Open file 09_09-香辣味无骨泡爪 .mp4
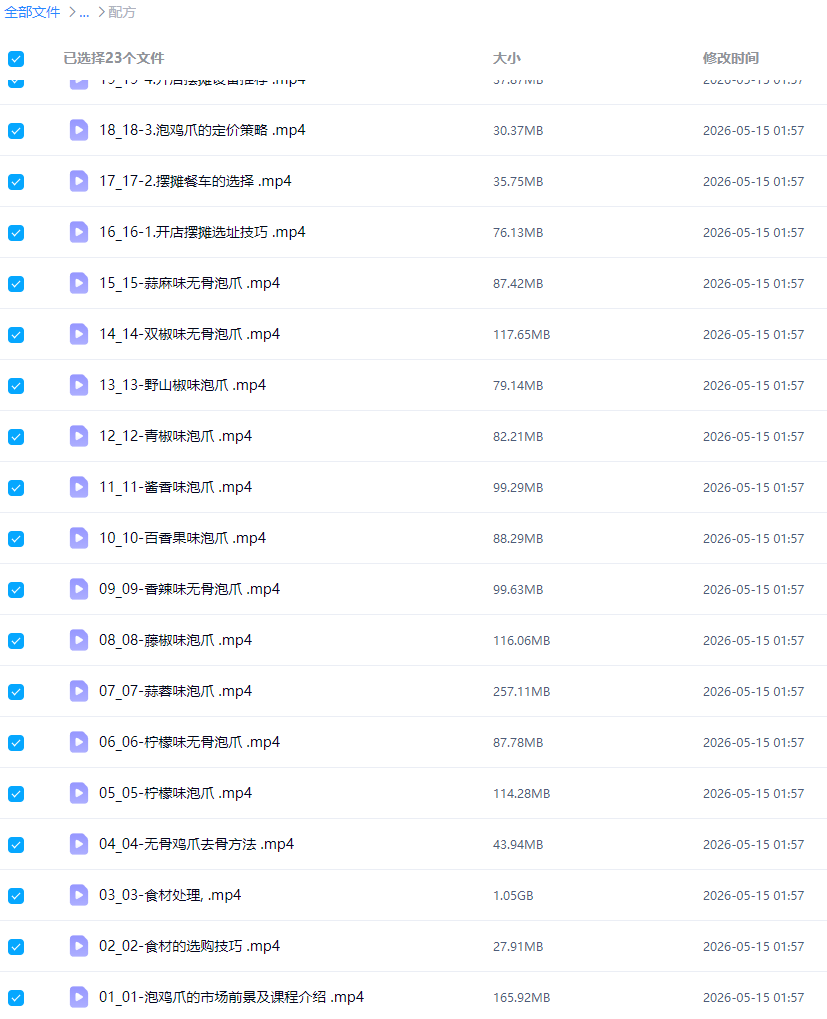 tap(189, 589)
